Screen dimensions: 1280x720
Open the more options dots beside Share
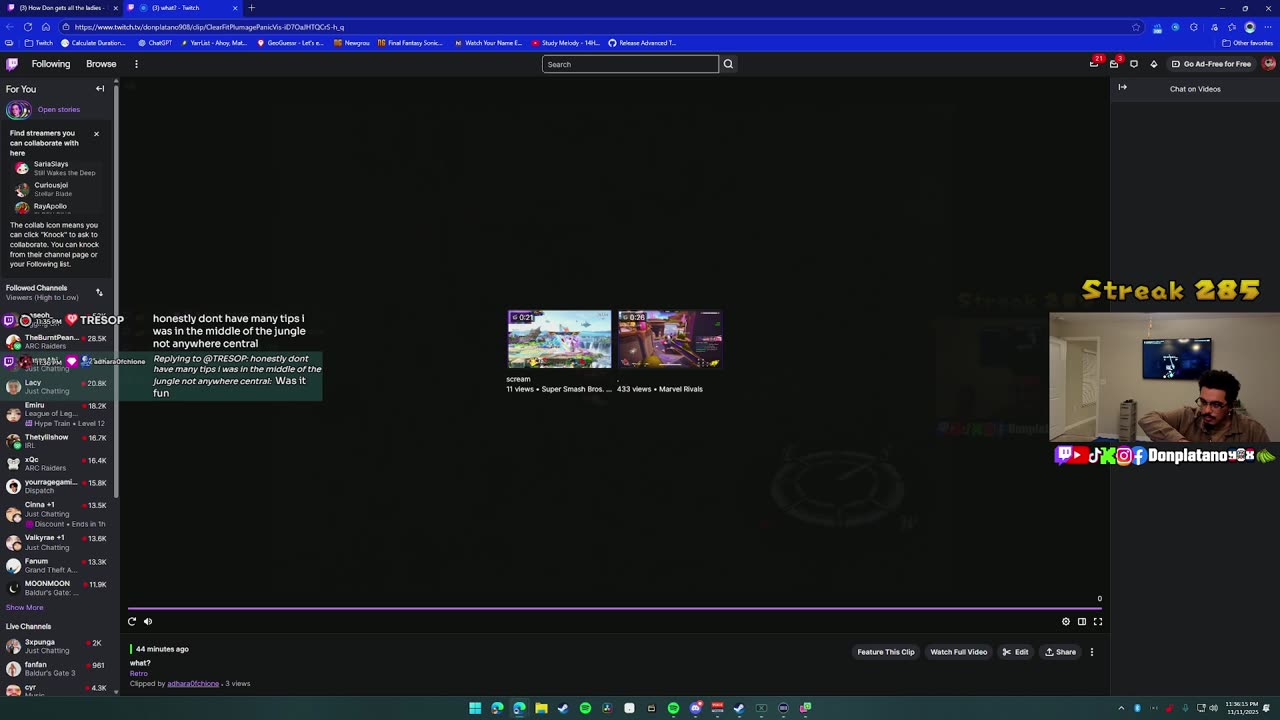[1092, 652]
